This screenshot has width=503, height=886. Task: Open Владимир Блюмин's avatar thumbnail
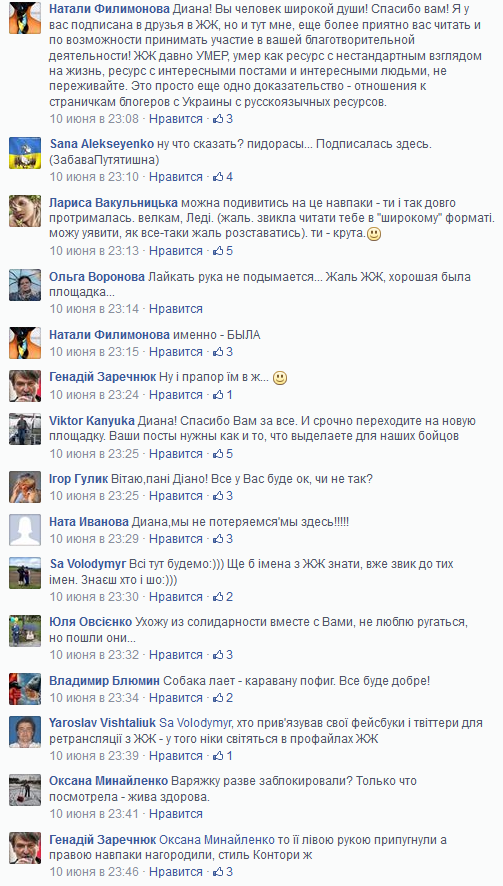pyautogui.click(x=25, y=689)
